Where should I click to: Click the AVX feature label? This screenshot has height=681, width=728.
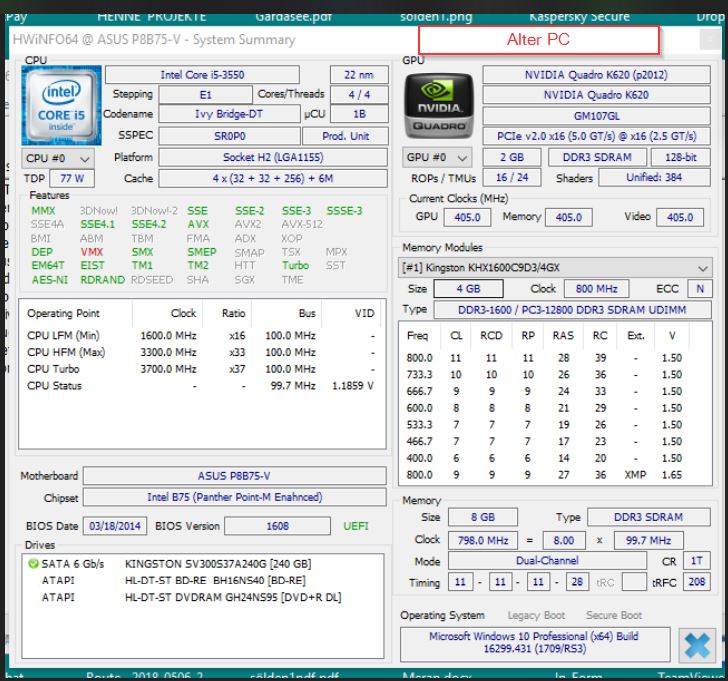(198, 224)
